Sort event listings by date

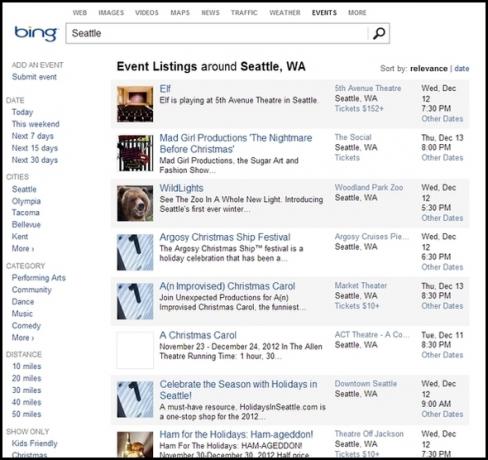click(462, 68)
